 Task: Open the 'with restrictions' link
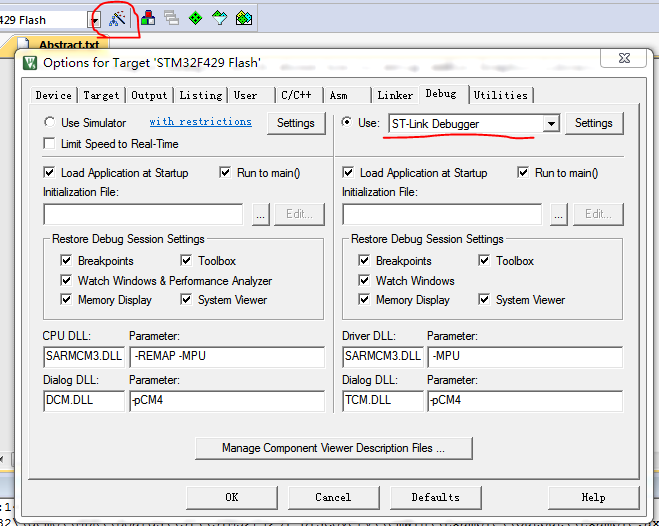click(200, 122)
